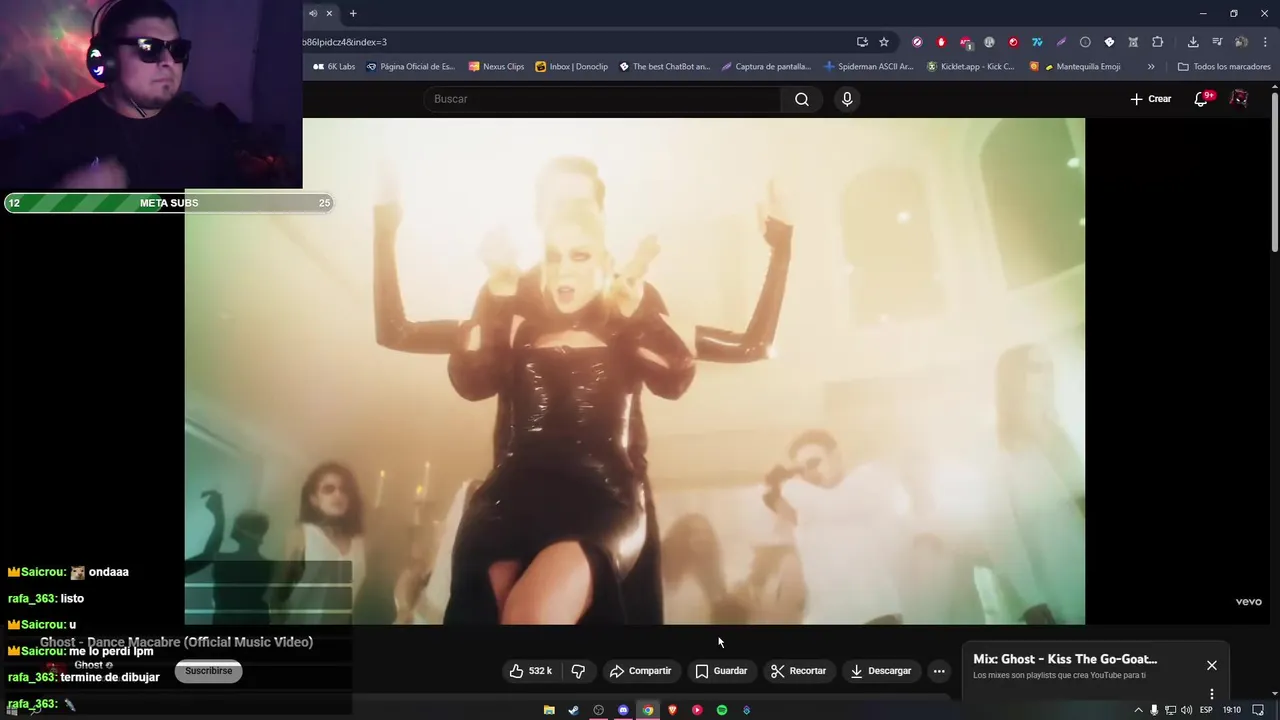This screenshot has width=1280, height=720.
Task: Open Steam from taskbar
Action: point(574,710)
